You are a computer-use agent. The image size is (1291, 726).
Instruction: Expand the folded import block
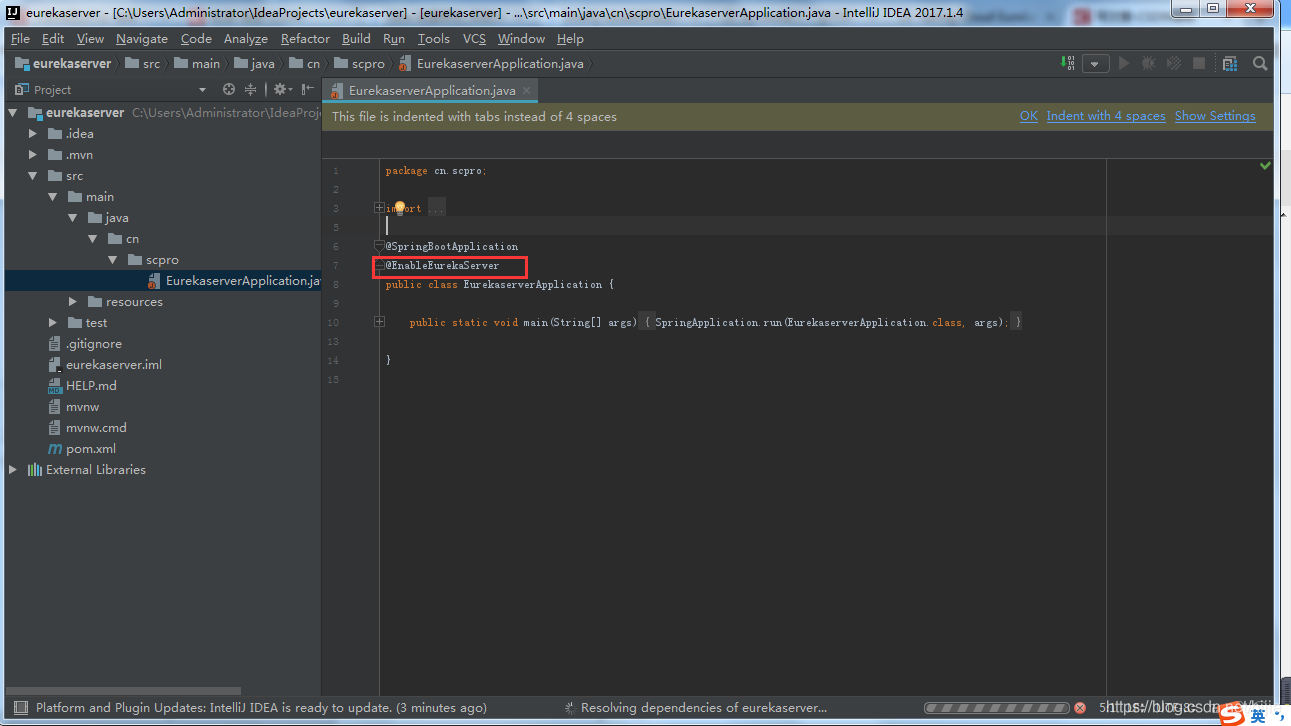379,208
